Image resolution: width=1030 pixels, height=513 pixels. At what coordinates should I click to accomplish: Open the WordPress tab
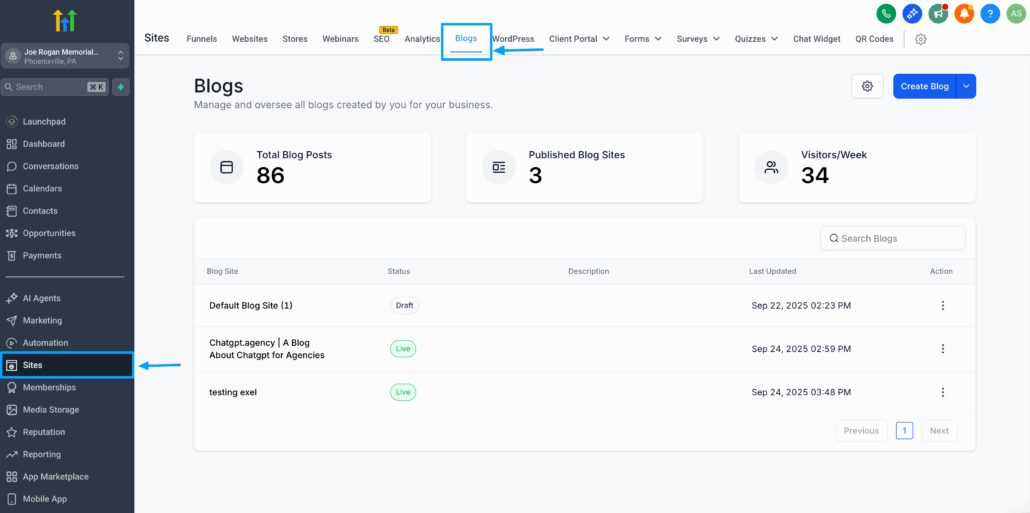[513, 39]
